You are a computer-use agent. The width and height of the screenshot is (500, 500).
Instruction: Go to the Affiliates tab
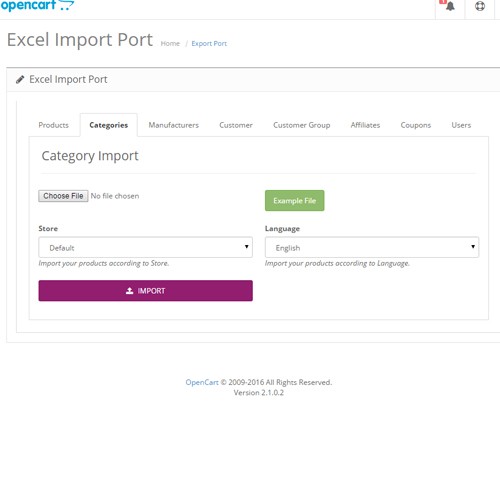click(x=365, y=125)
